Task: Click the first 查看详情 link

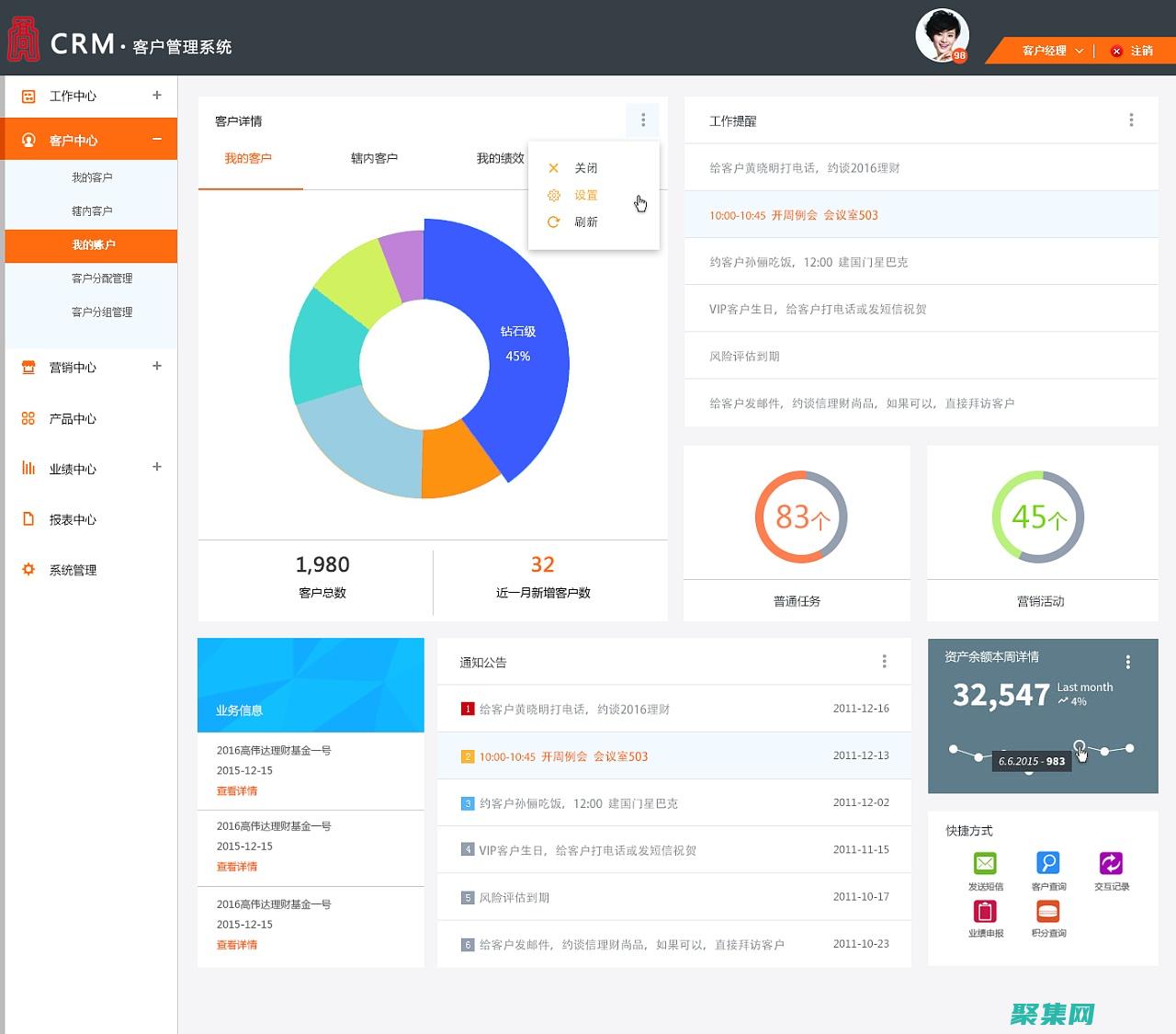Action: click(236, 790)
